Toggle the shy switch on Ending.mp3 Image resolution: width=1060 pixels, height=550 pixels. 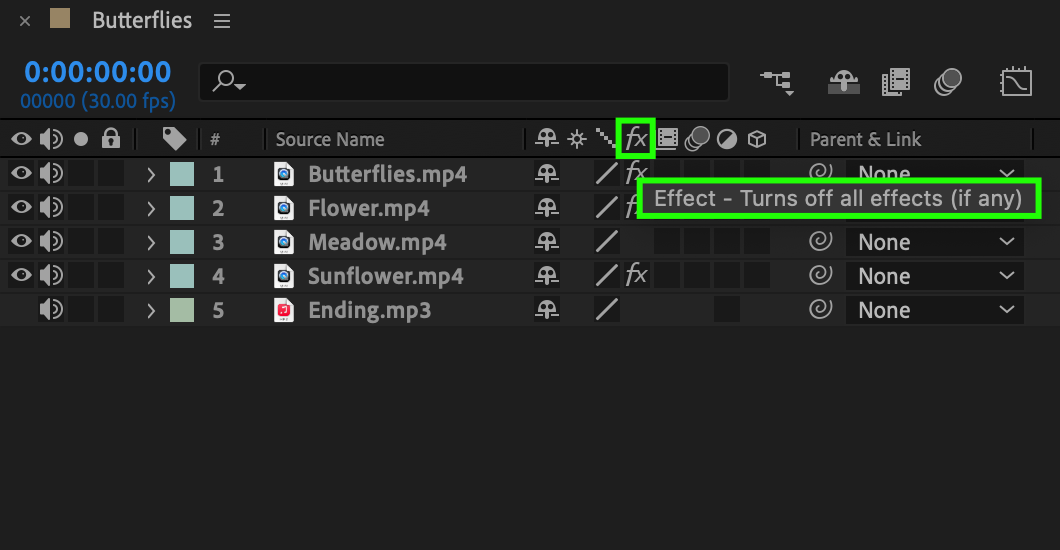click(547, 309)
